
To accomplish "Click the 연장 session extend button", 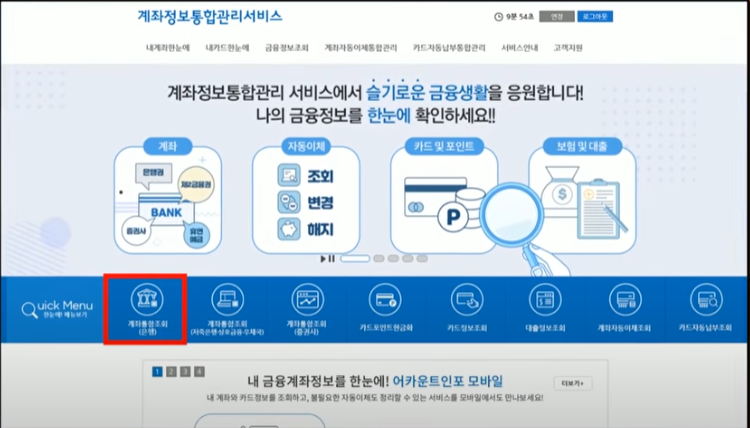I will [x=557, y=17].
